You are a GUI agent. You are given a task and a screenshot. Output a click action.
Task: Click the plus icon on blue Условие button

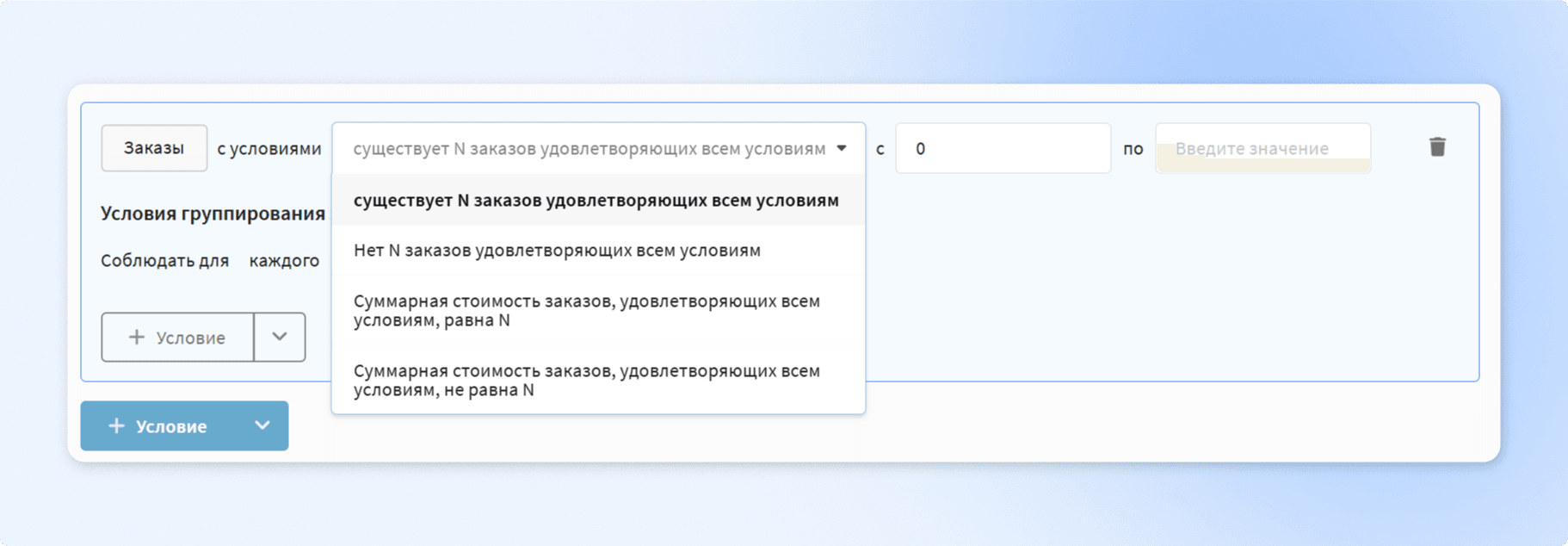(x=116, y=425)
